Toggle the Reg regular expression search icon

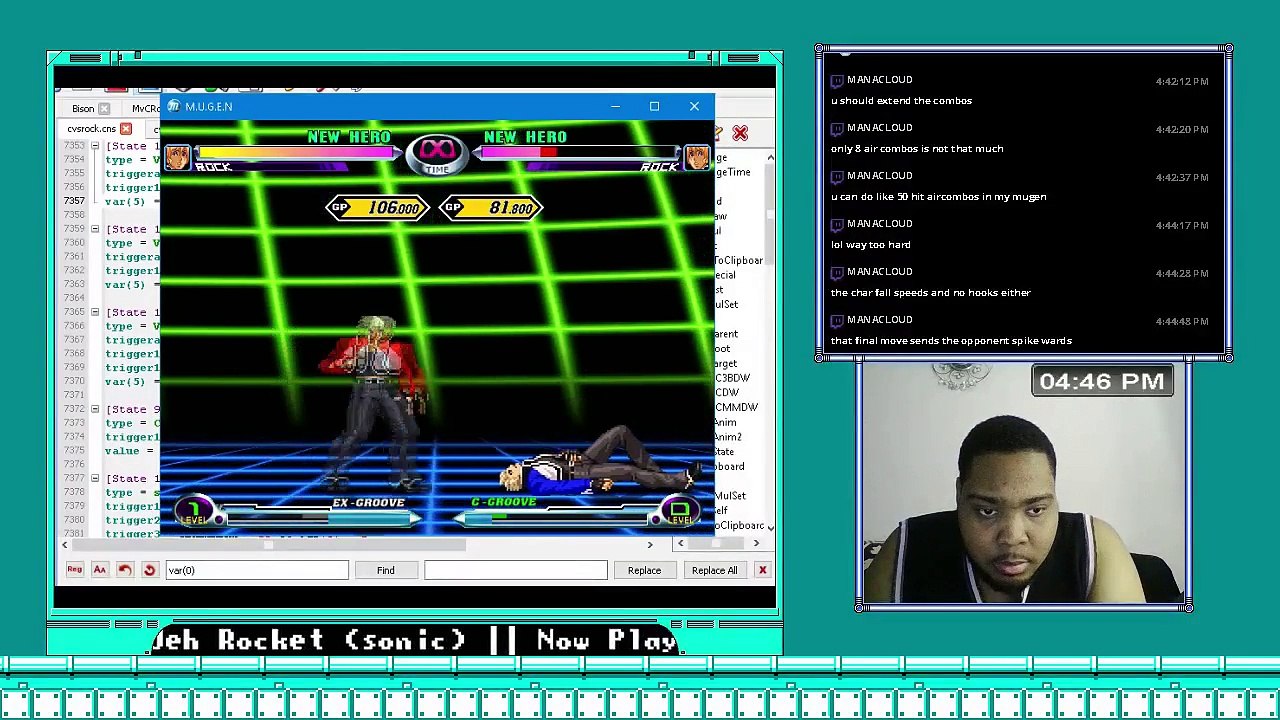(x=74, y=570)
